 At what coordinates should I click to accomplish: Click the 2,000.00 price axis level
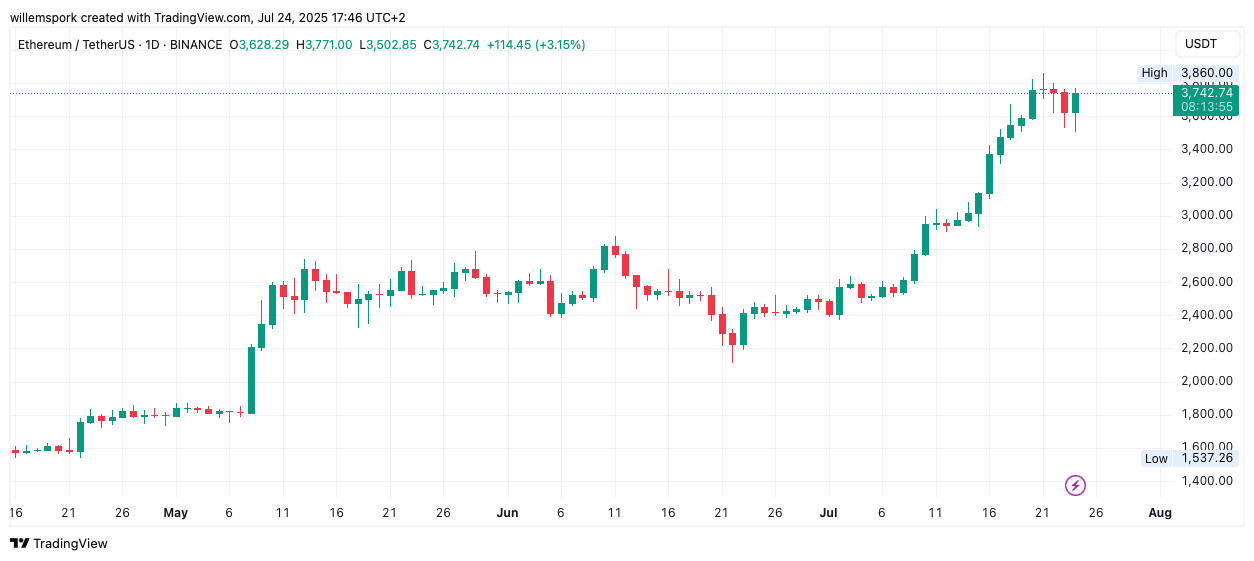pos(1206,381)
